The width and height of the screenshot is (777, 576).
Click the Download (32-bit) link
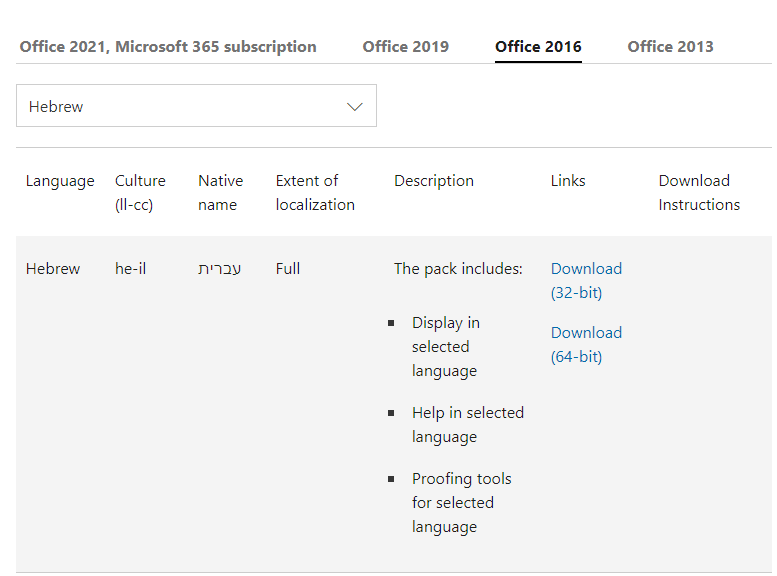click(586, 280)
